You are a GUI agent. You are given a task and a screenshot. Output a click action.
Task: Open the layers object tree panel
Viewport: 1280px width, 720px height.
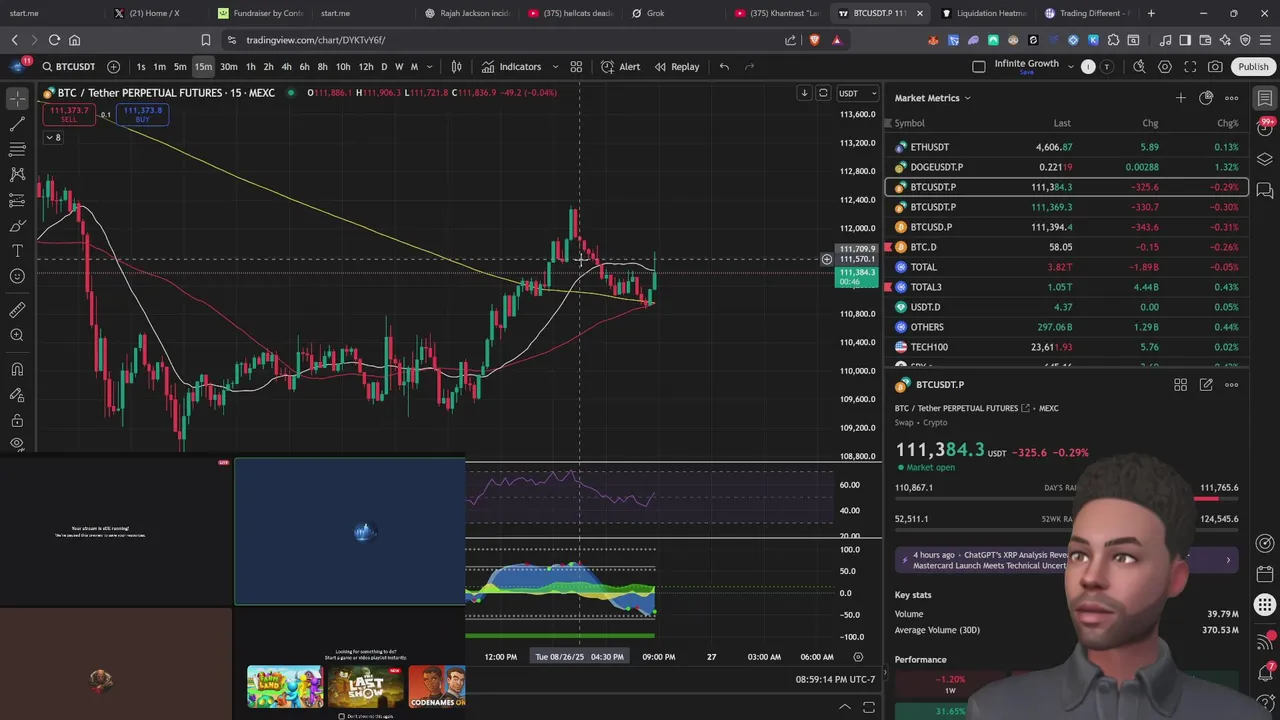click(x=1265, y=159)
